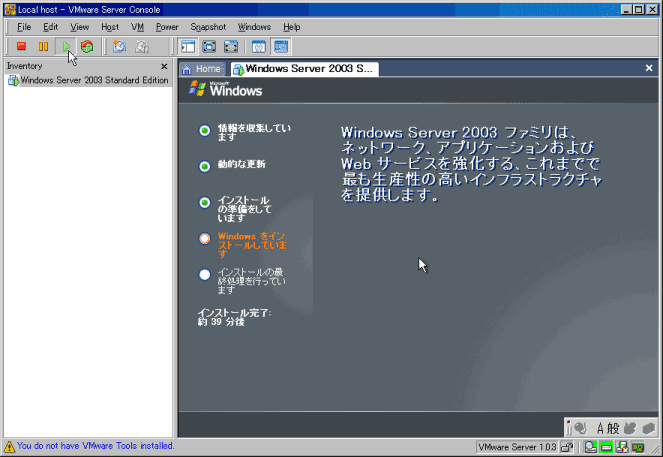
Task: Open the Power menu
Action: click(x=167, y=27)
